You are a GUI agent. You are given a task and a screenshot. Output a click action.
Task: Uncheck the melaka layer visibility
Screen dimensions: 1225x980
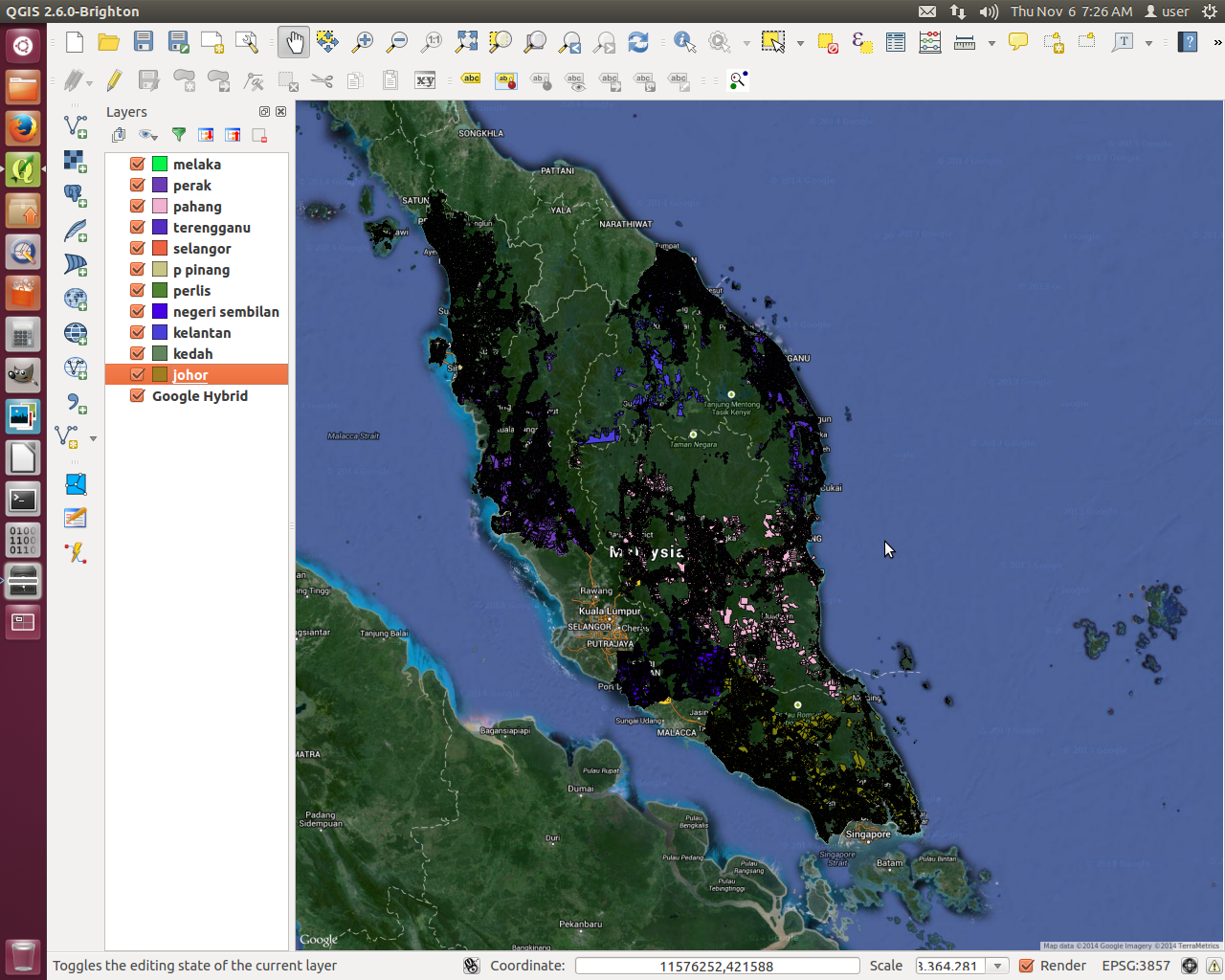[x=138, y=164]
